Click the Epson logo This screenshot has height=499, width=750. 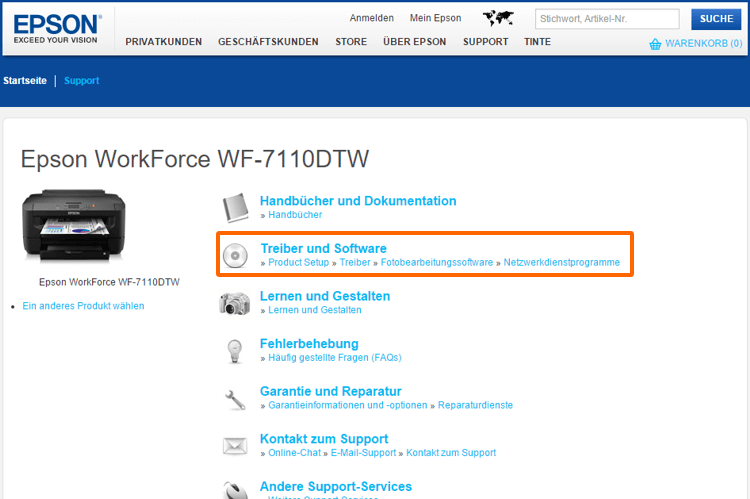point(57,29)
